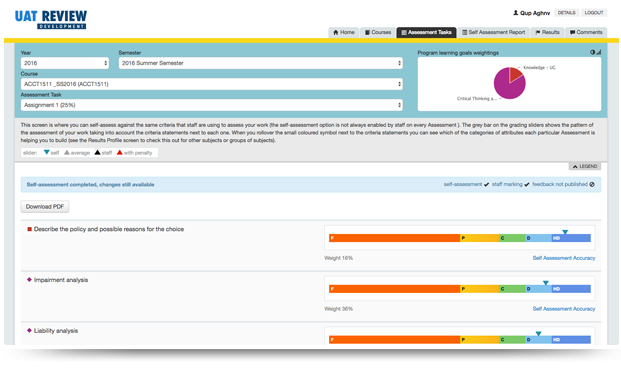Click the user icon beside Qup Aghnv
The width and height of the screenshot is (621, 381).
(515, 13)
